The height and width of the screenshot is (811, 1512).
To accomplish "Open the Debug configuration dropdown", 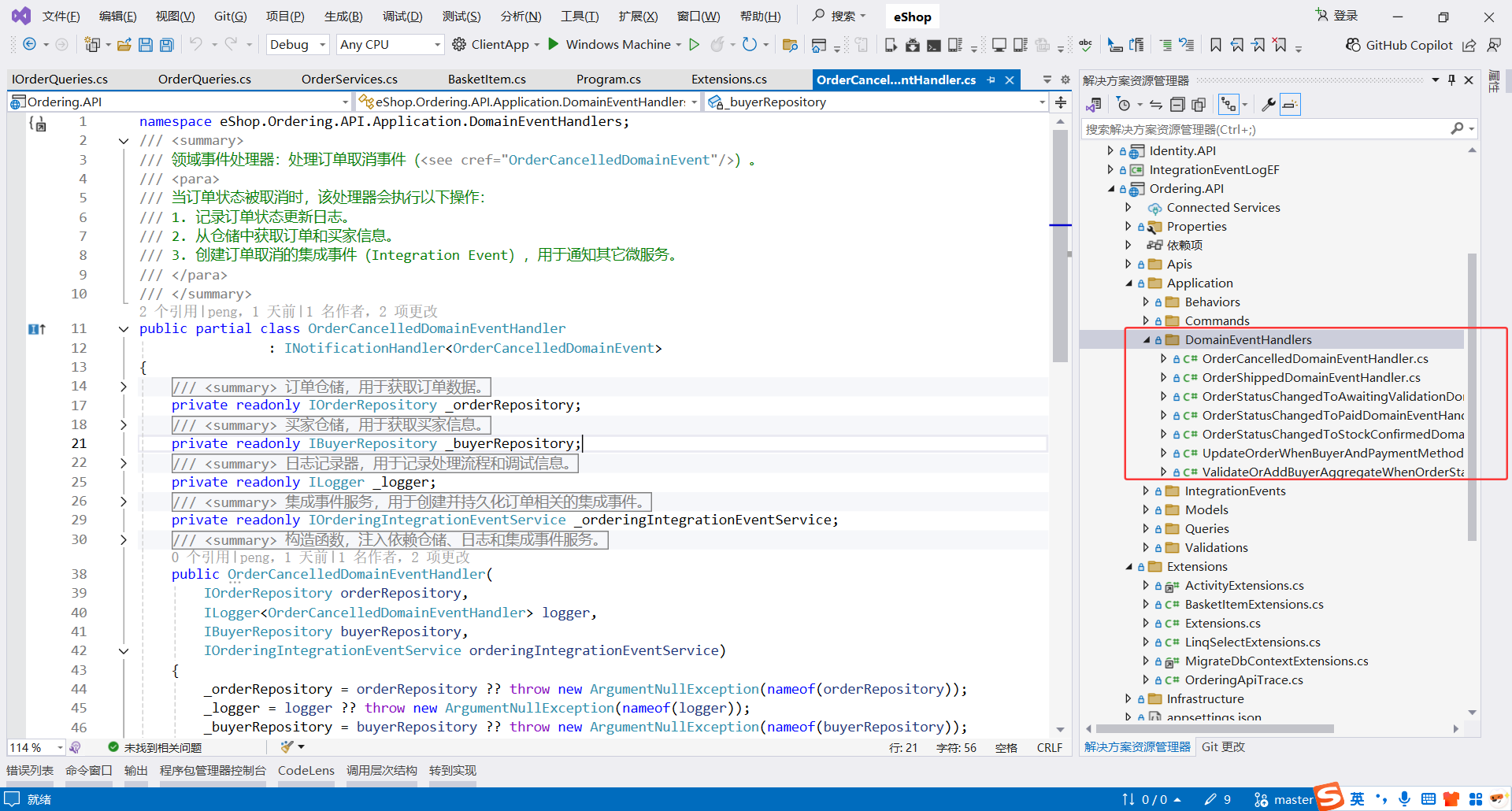I will click(x=298, y=45).
